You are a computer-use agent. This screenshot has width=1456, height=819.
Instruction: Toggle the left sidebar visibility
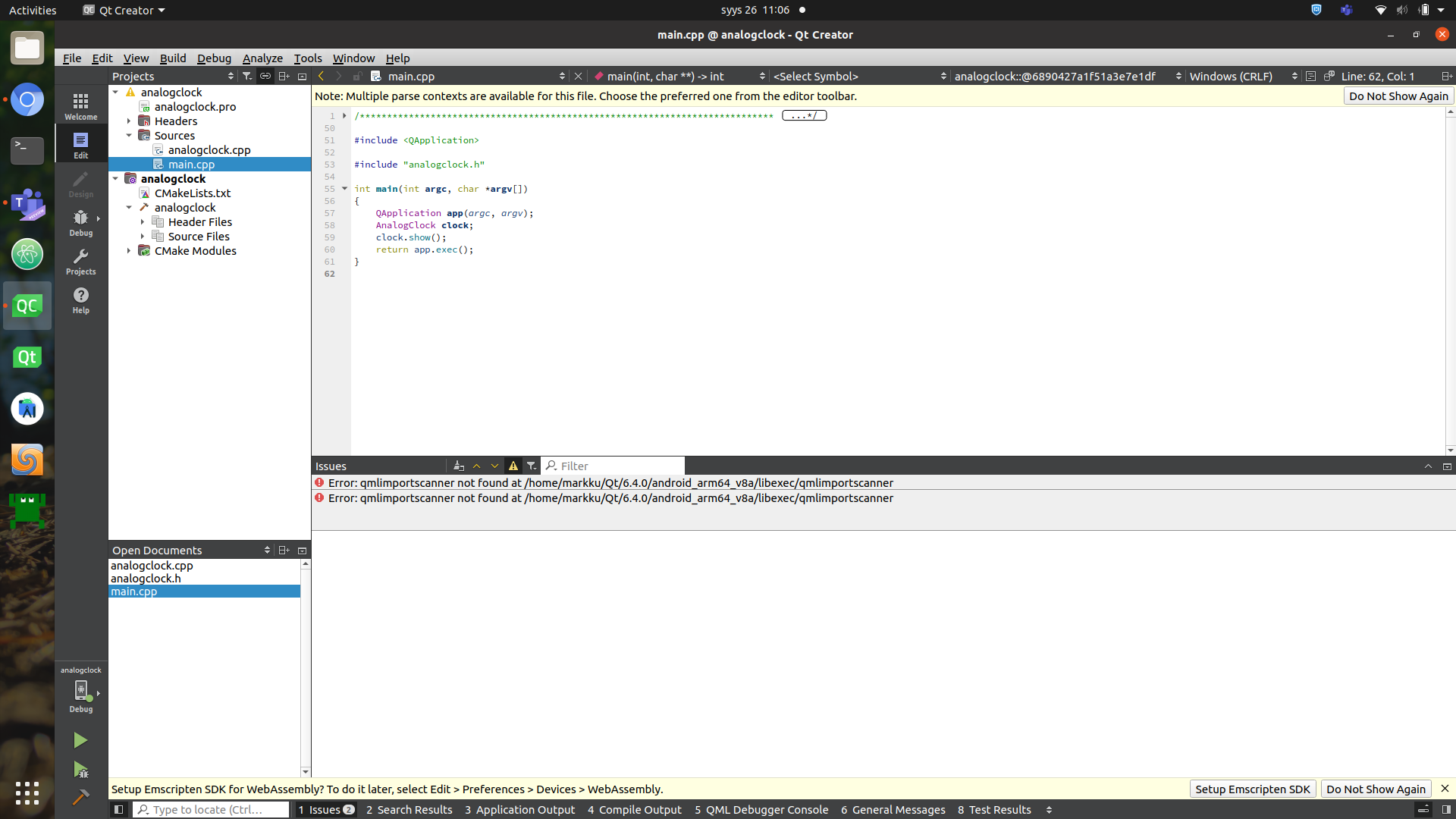[118, 809]
